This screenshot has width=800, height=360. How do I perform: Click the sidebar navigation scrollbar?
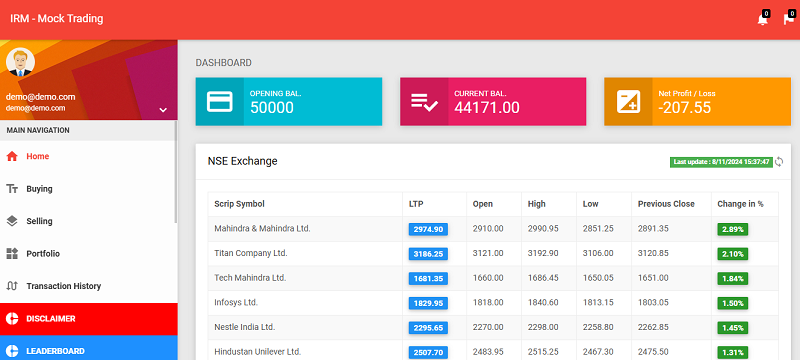(176, 171)
